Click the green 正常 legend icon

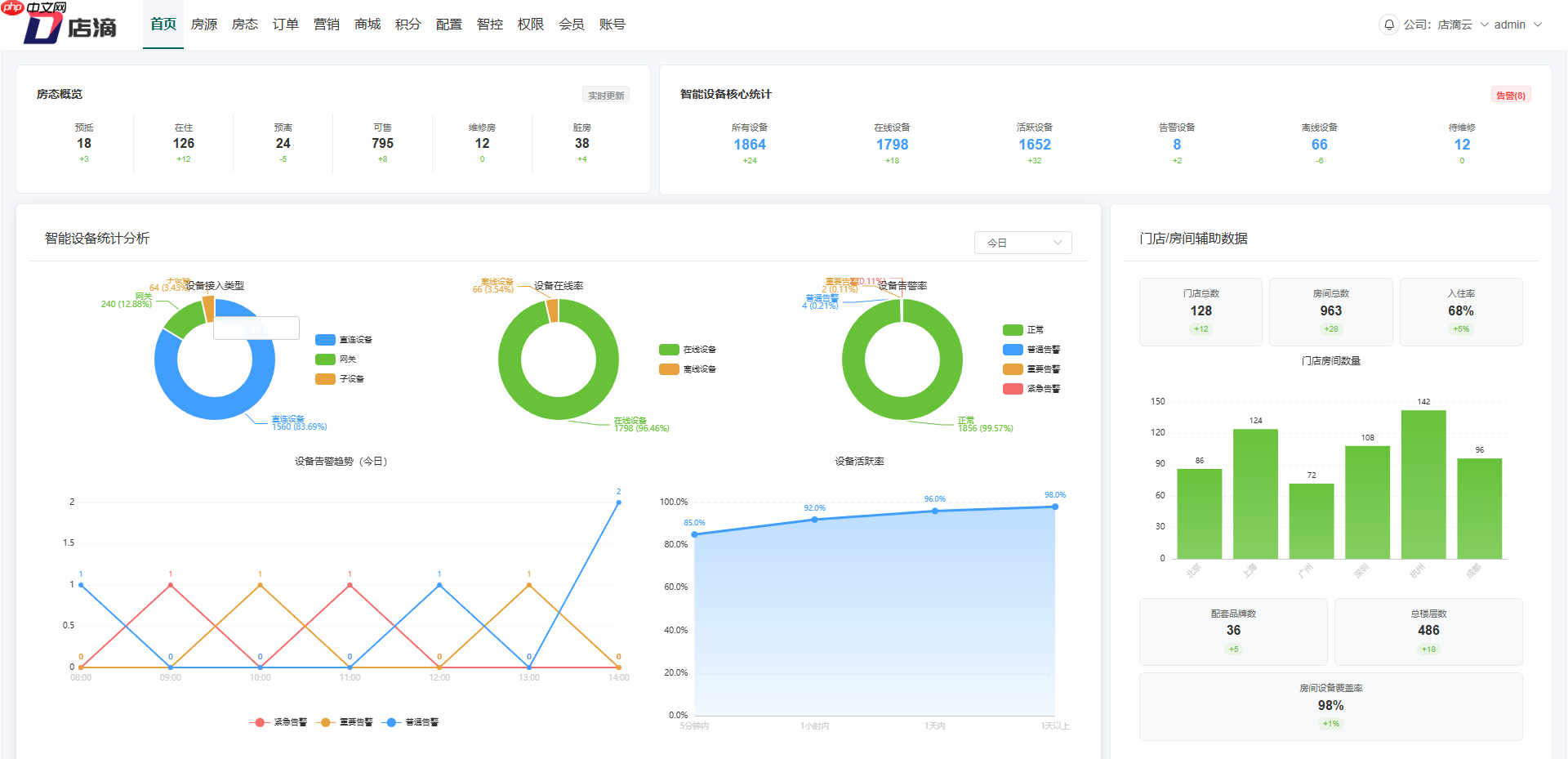1013,330
